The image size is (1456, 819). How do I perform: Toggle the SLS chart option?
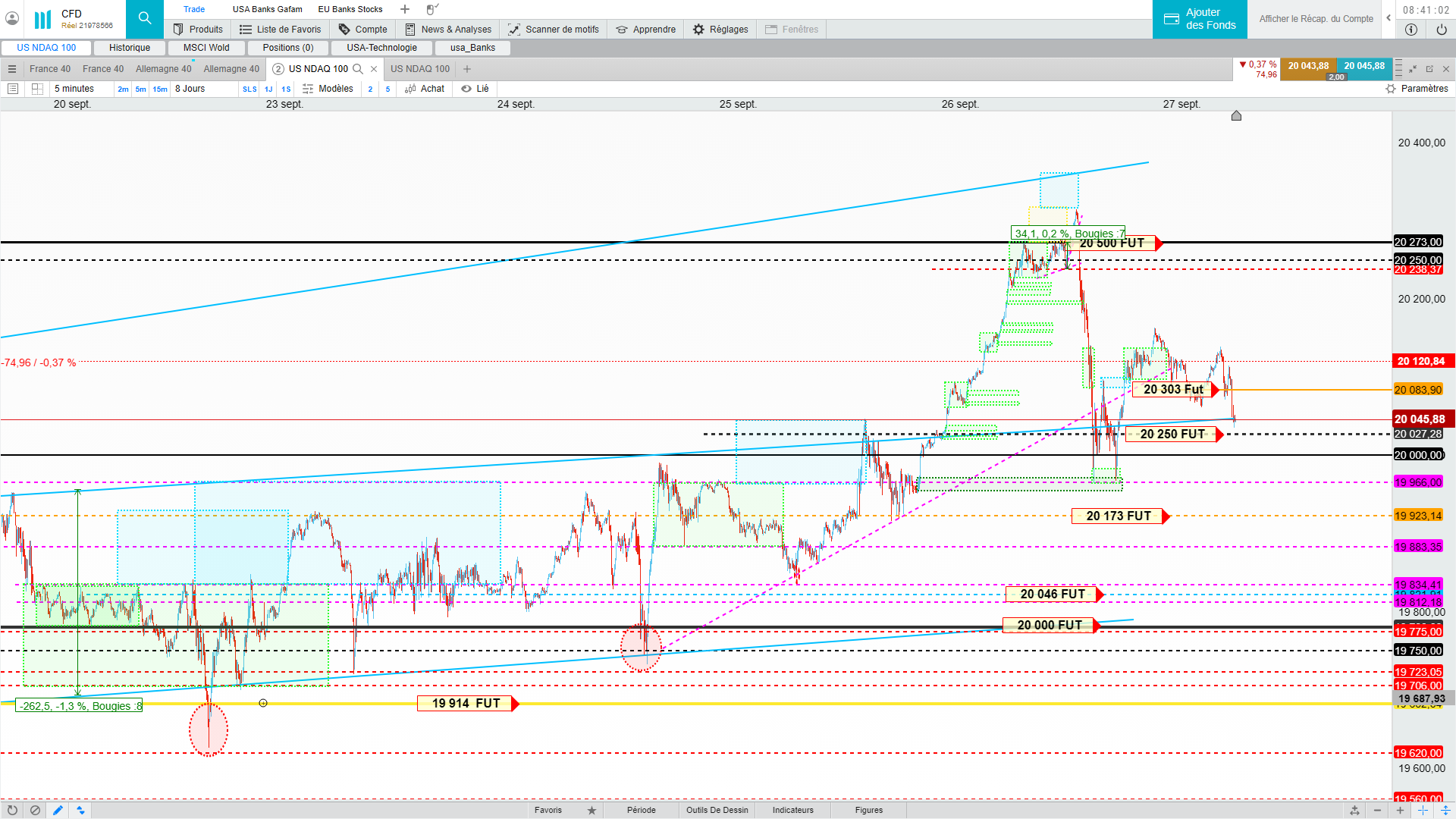tap(249, 89)
